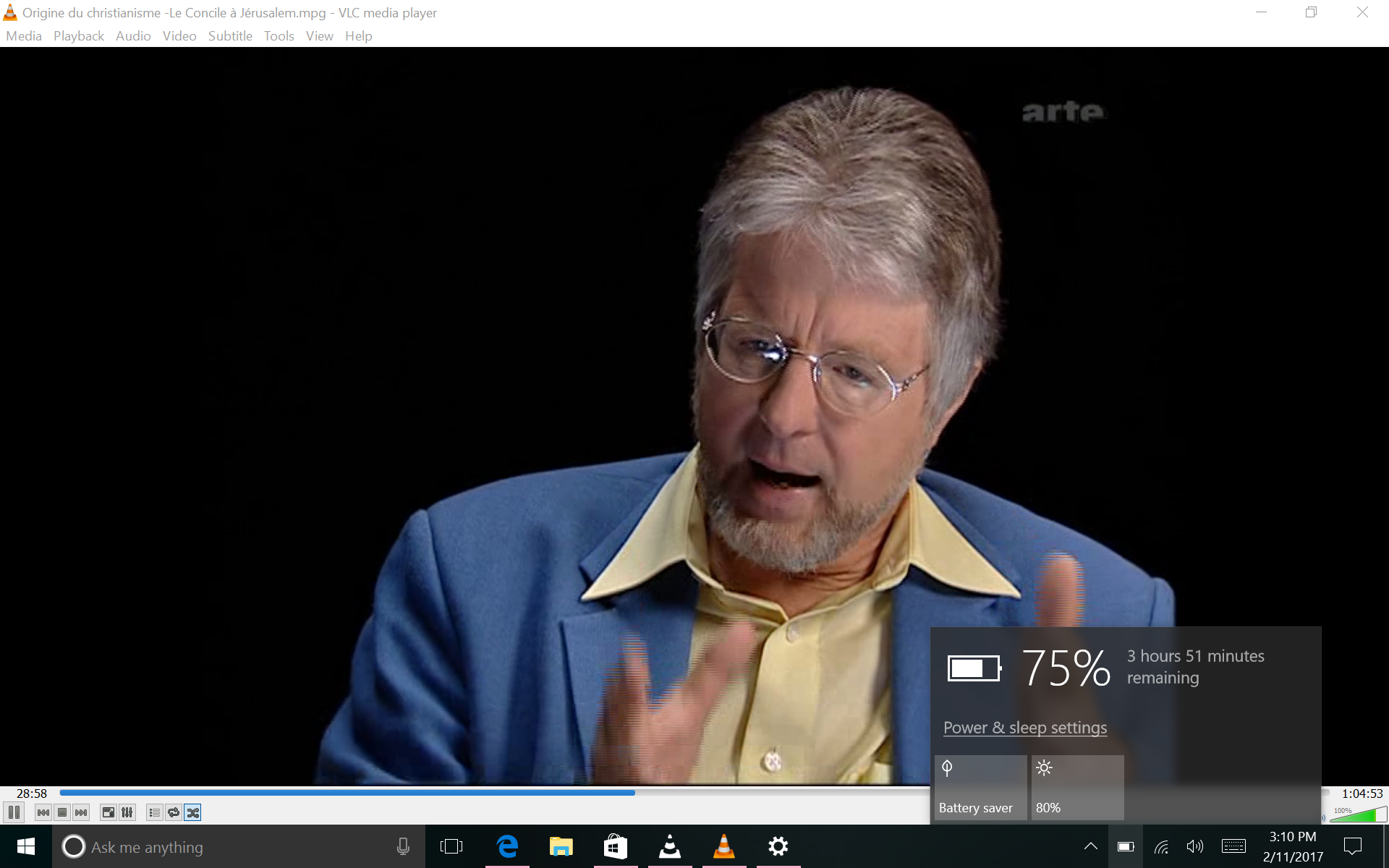Switch to orange VLC taskbar icon
Image resolution: width=1389 pixels, height=868 pixels.
tap(724, 846)
